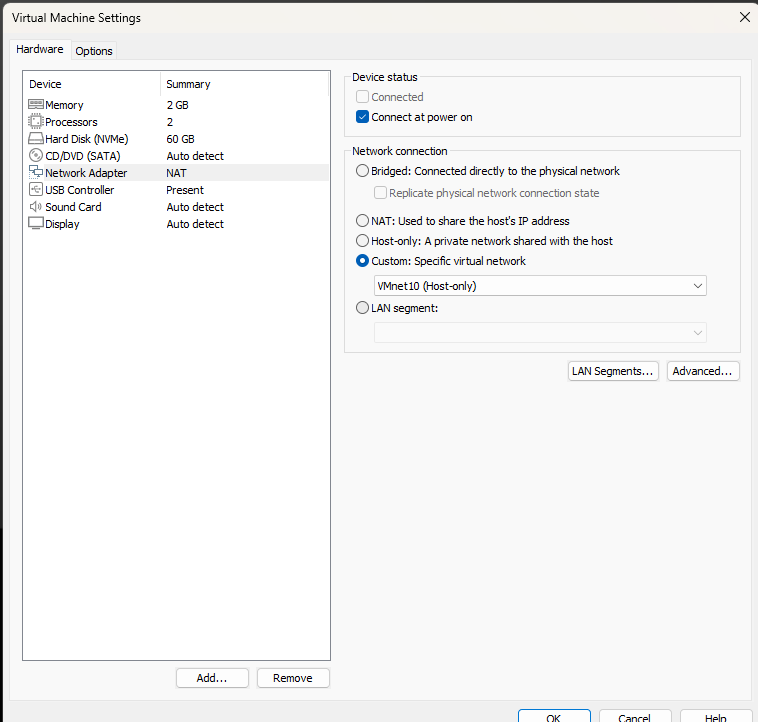Select the Memory device icon
Image resolution: width=758 pixels, height=722 pixels.
(x=36, y=105)
